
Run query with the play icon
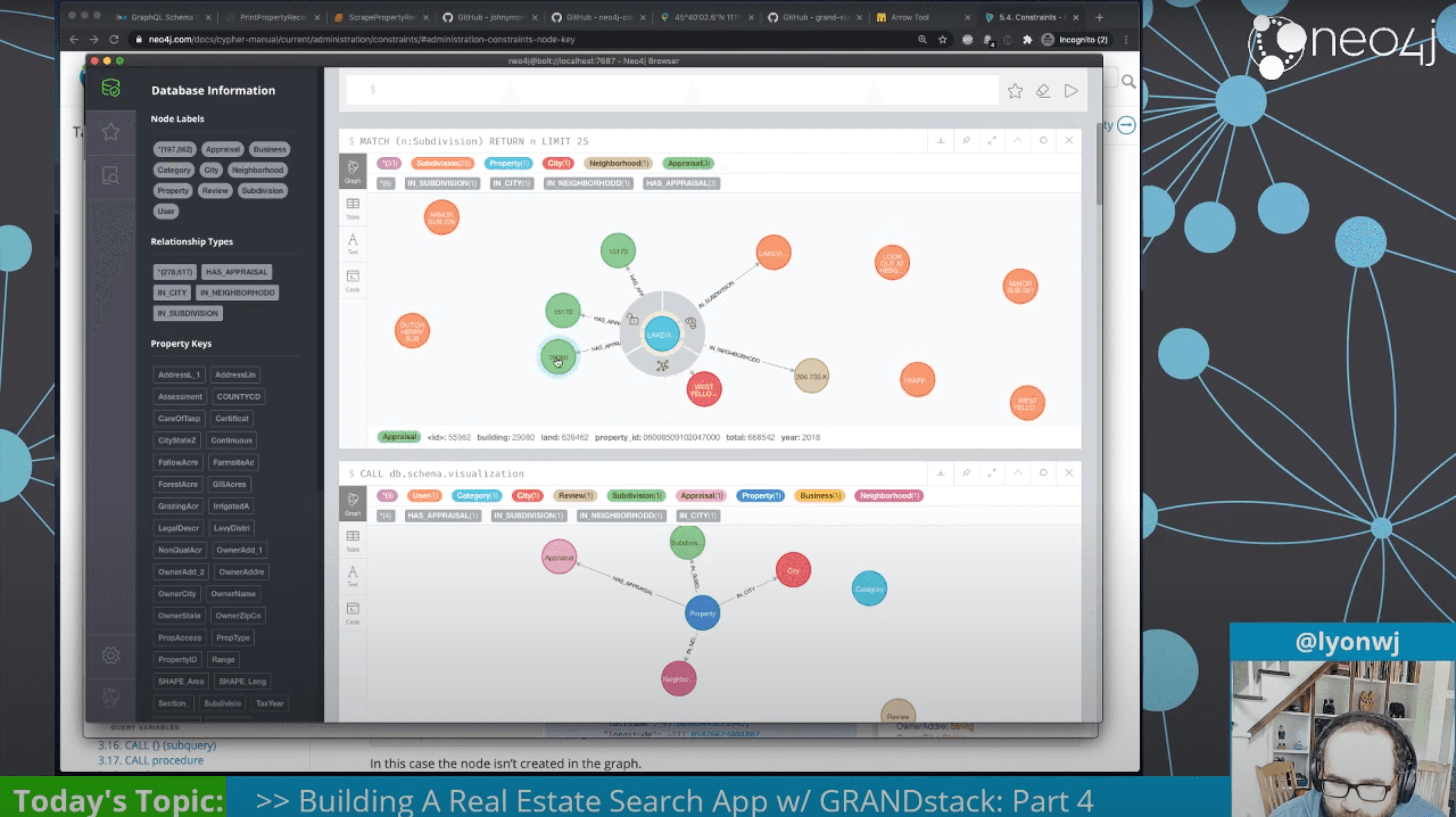point(1070,91)
